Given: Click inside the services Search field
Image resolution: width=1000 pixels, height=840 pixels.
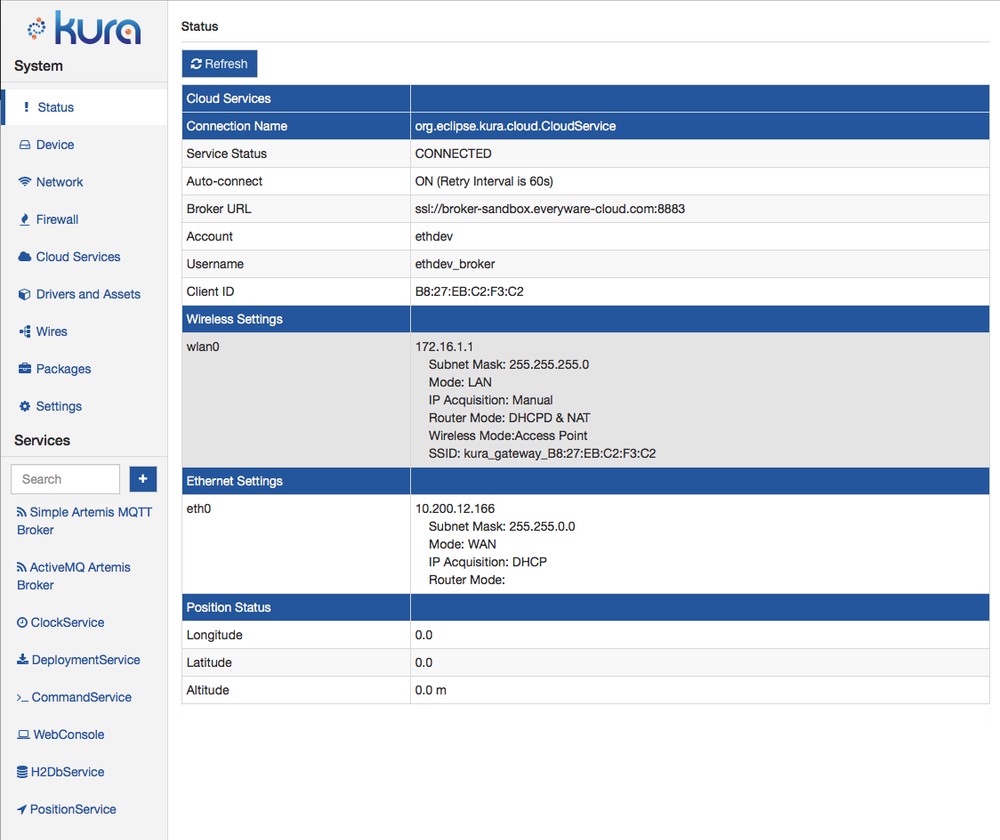Looking at the screenshot, I should [x=63, y=479].
